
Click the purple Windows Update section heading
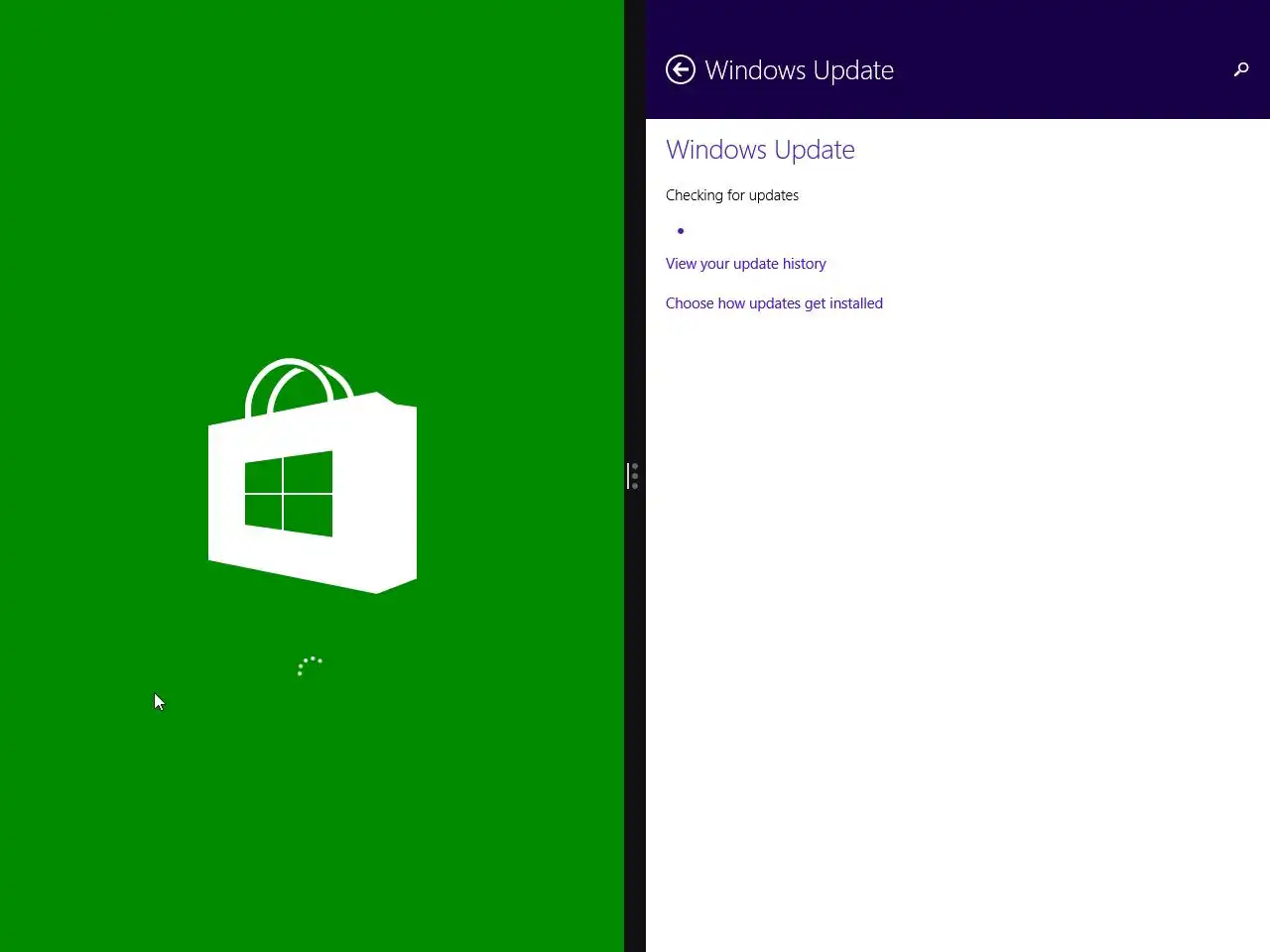coord(760,150)
